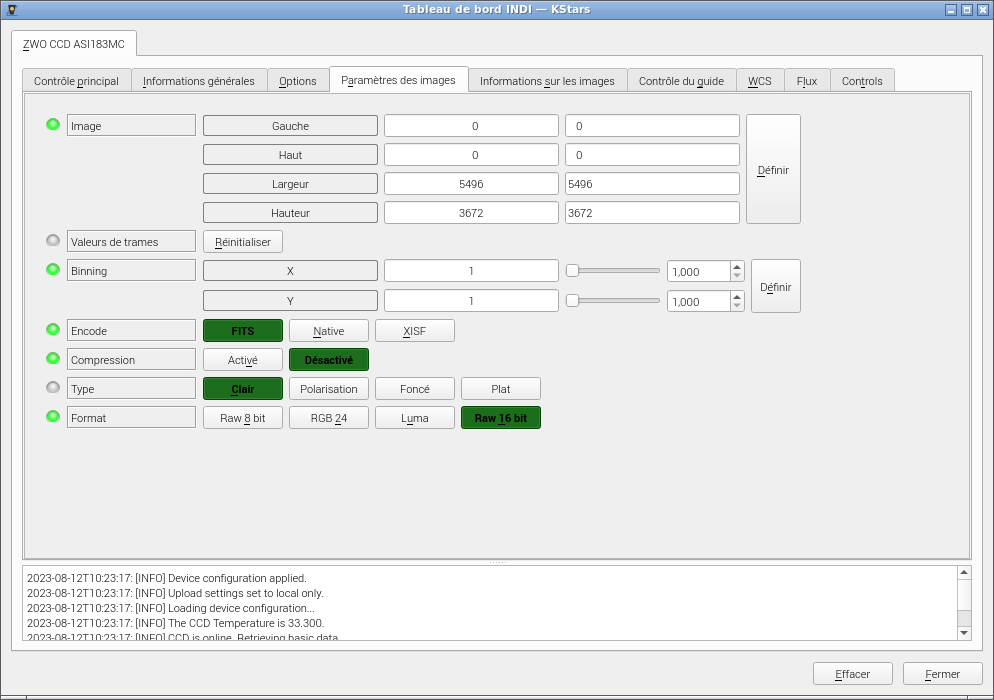
Task: Click the grey status light beside Valeurs de trames
Action: click(x=53, y=240)
